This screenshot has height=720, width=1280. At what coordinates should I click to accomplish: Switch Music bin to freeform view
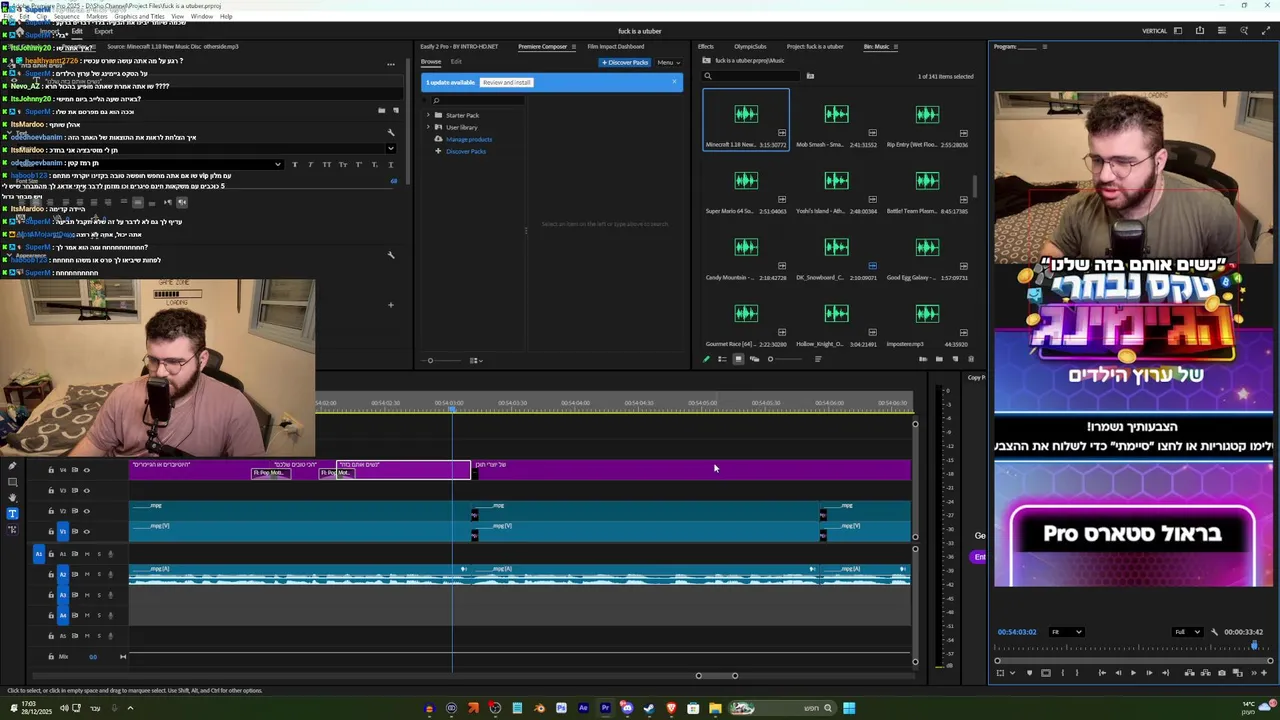pos(754,359)
